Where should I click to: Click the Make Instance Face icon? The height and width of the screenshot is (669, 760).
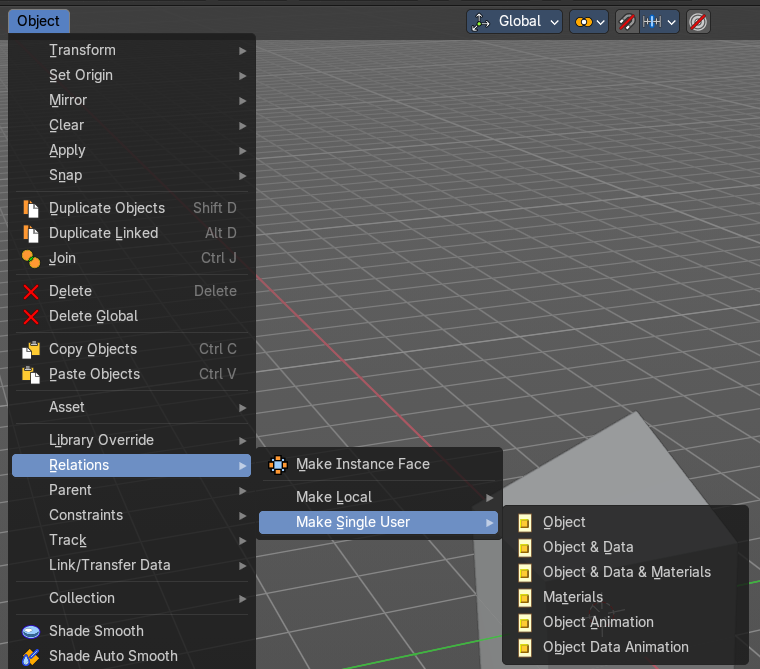click(x=278, y=465)
